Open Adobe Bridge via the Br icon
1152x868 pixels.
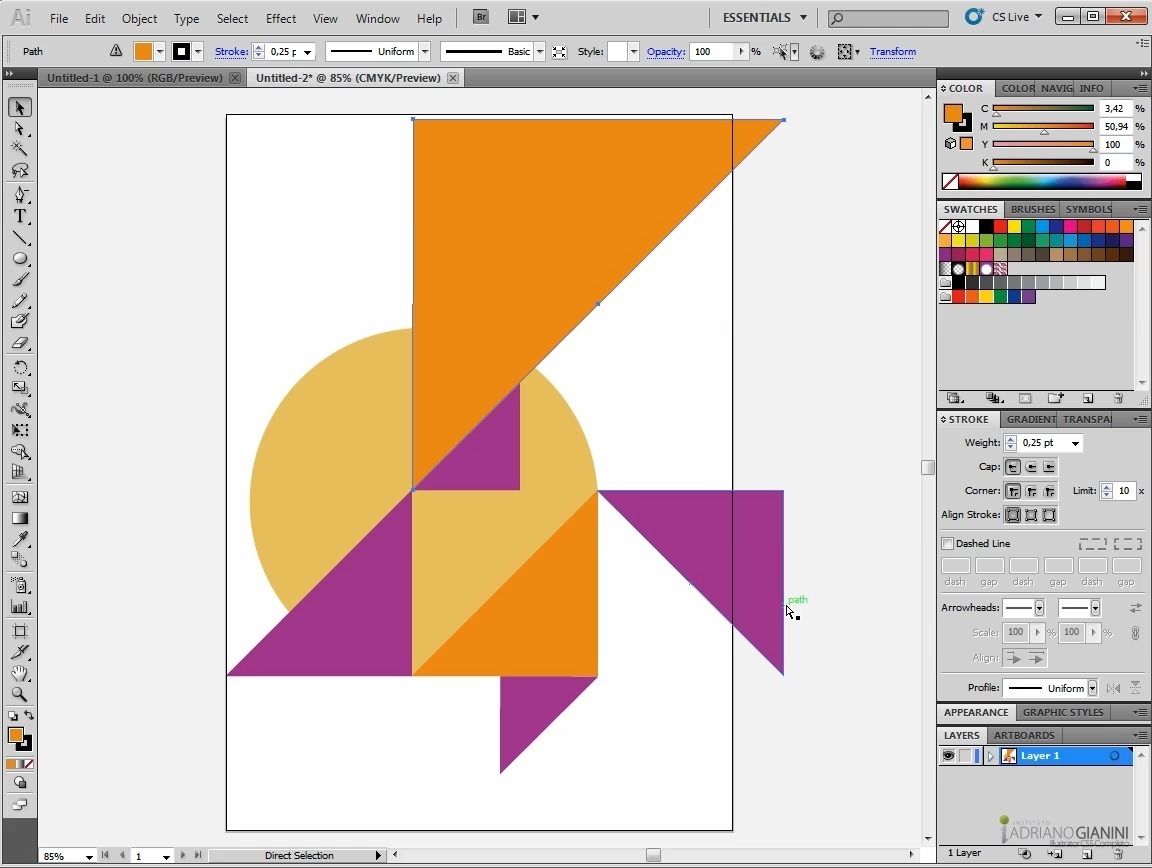coord(480,17)
